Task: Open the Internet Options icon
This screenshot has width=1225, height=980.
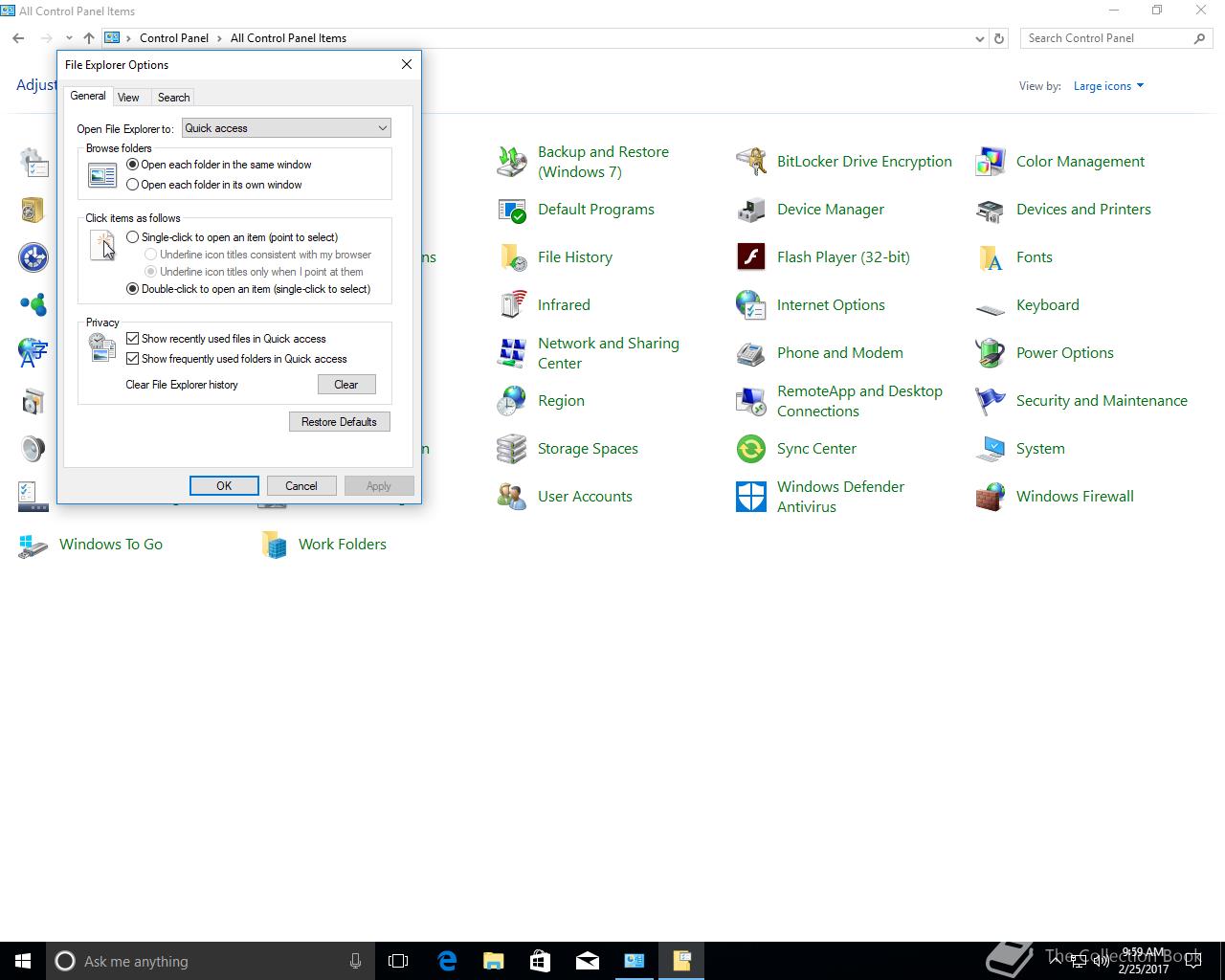Action: [751, 305]
